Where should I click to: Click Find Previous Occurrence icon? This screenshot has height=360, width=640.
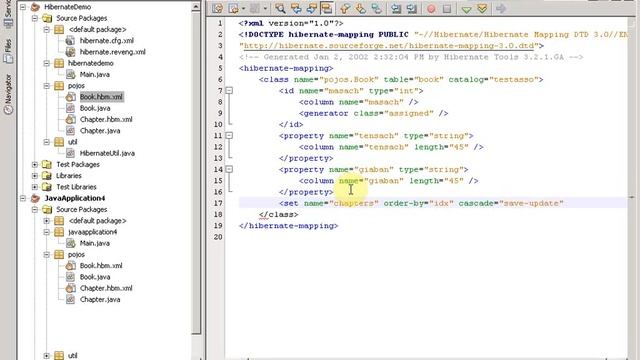click(296, 9)
